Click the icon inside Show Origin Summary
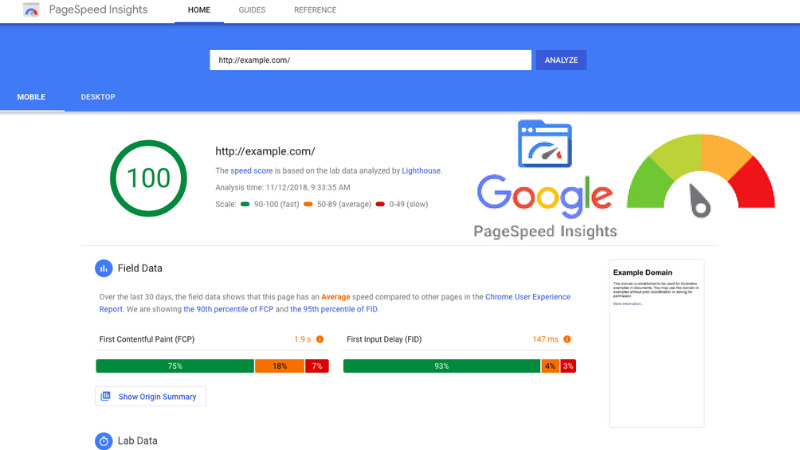The width and height of the screenshot is (800, 450). click(106, 396)
